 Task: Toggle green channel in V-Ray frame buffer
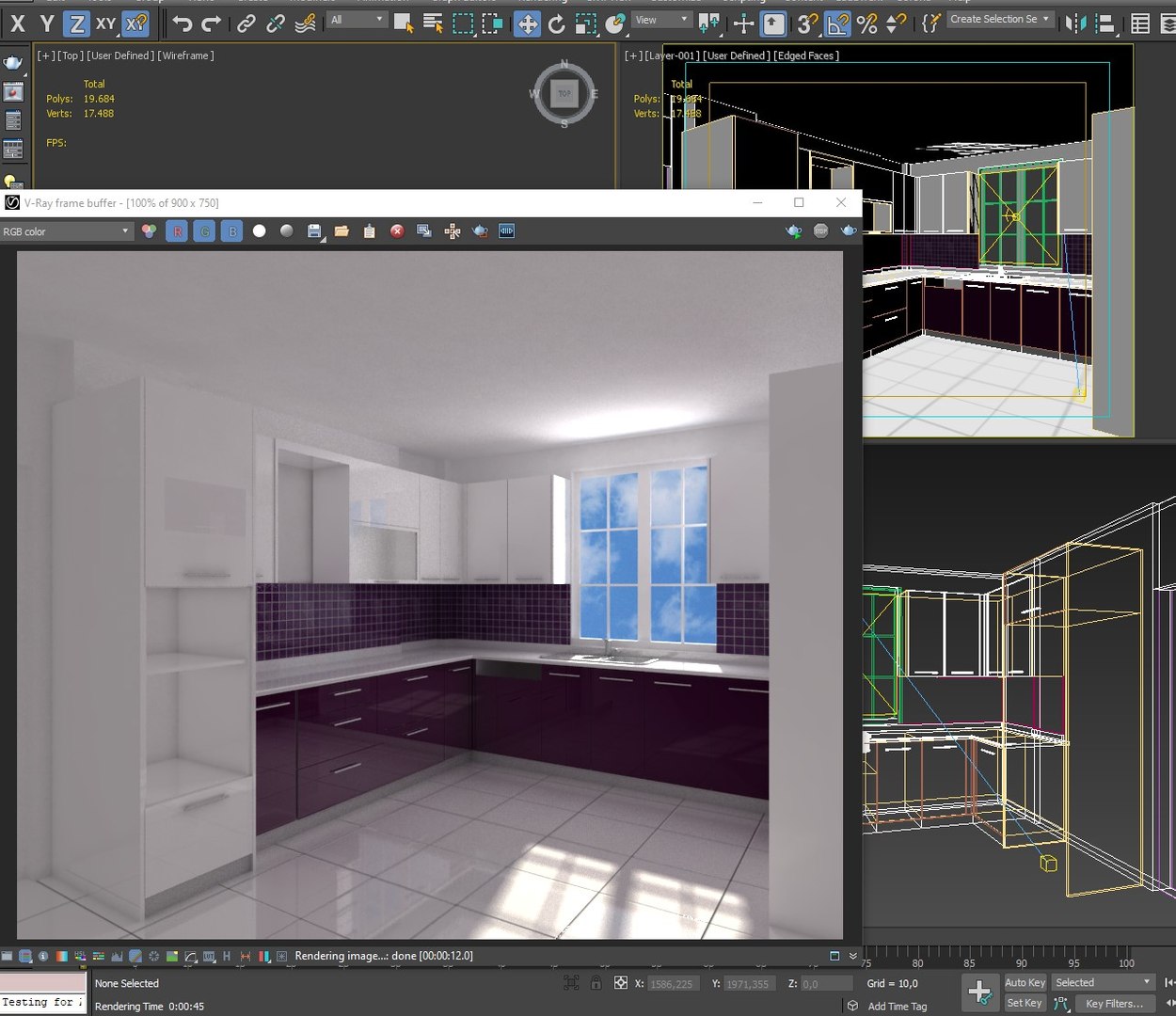(204, 230)
